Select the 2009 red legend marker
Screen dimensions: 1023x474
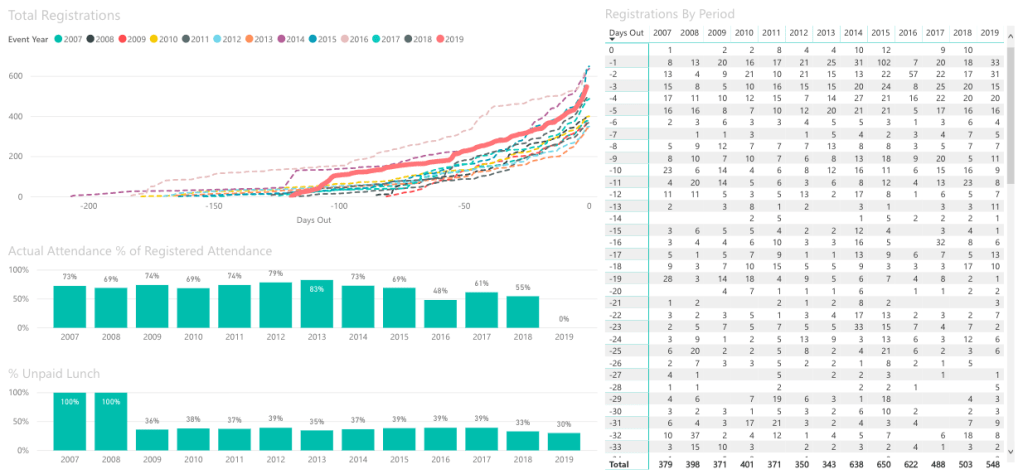(122, 39)
